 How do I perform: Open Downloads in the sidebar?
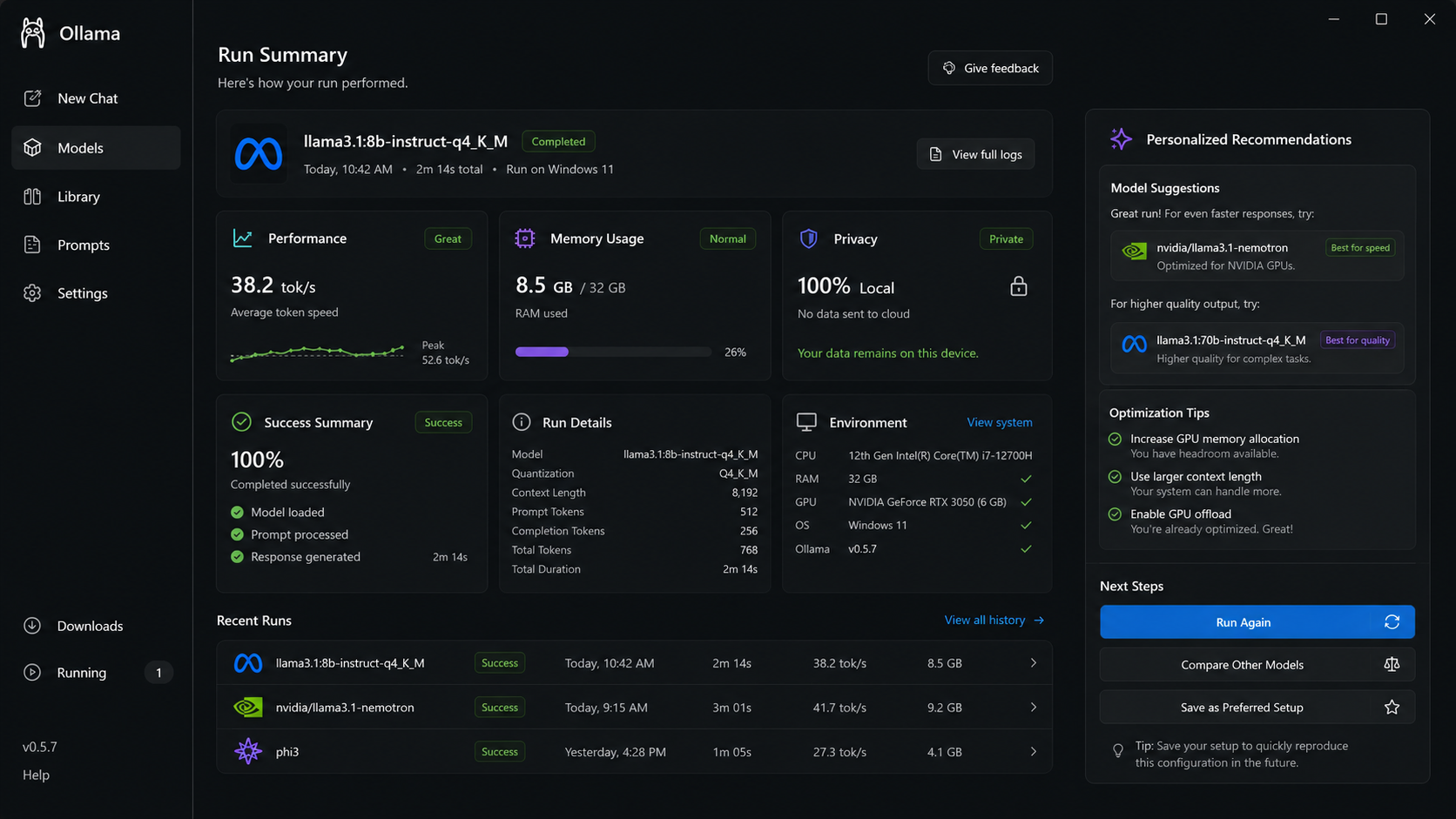tap(96, 626)
